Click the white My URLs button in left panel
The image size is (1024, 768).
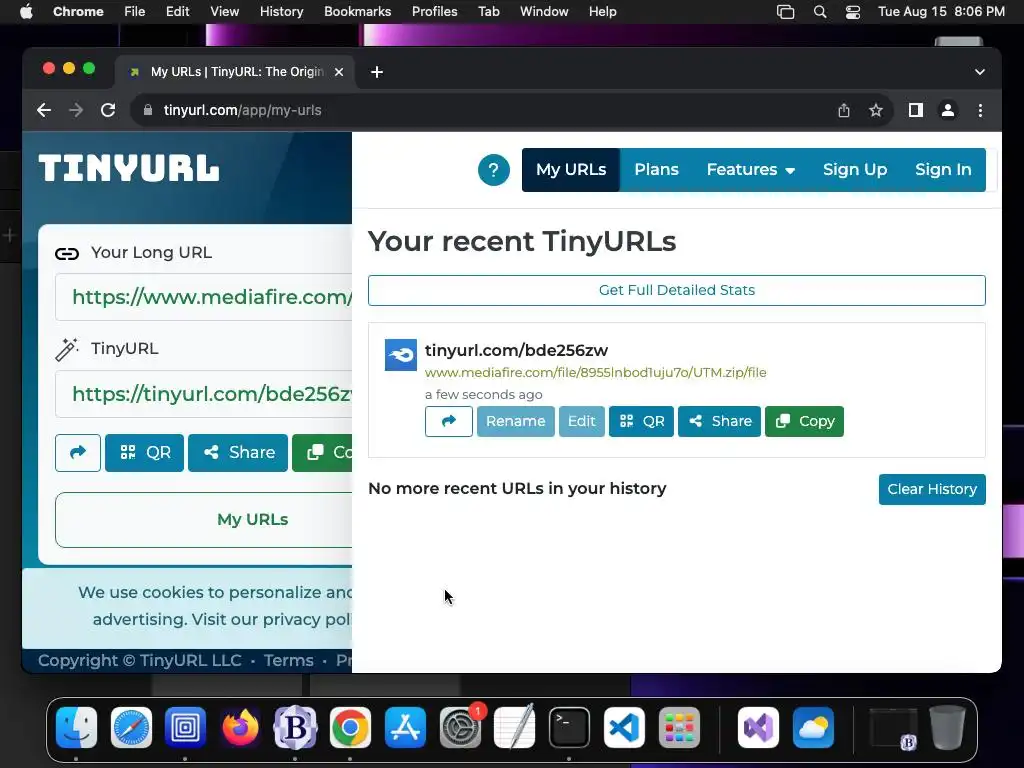point(204,520)
